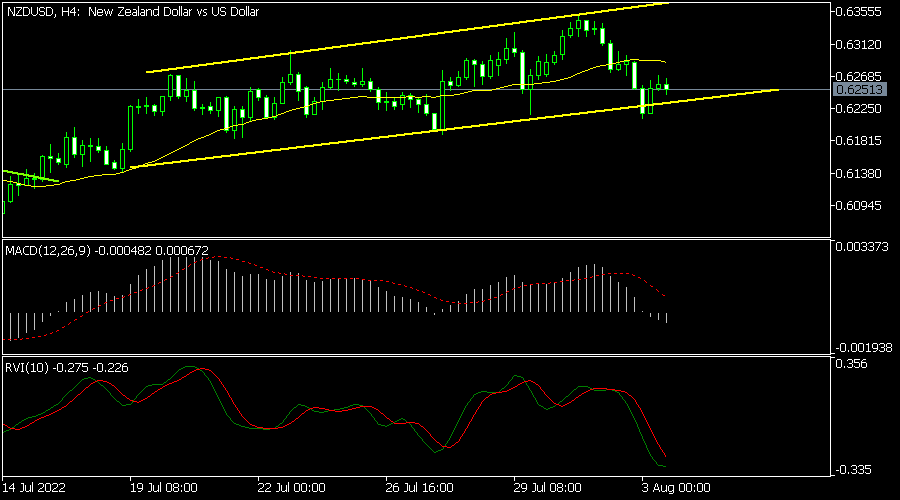Click the 14 Jul 2022 date label
Viewport: 900px width, 500px height.
pos(33,488)
